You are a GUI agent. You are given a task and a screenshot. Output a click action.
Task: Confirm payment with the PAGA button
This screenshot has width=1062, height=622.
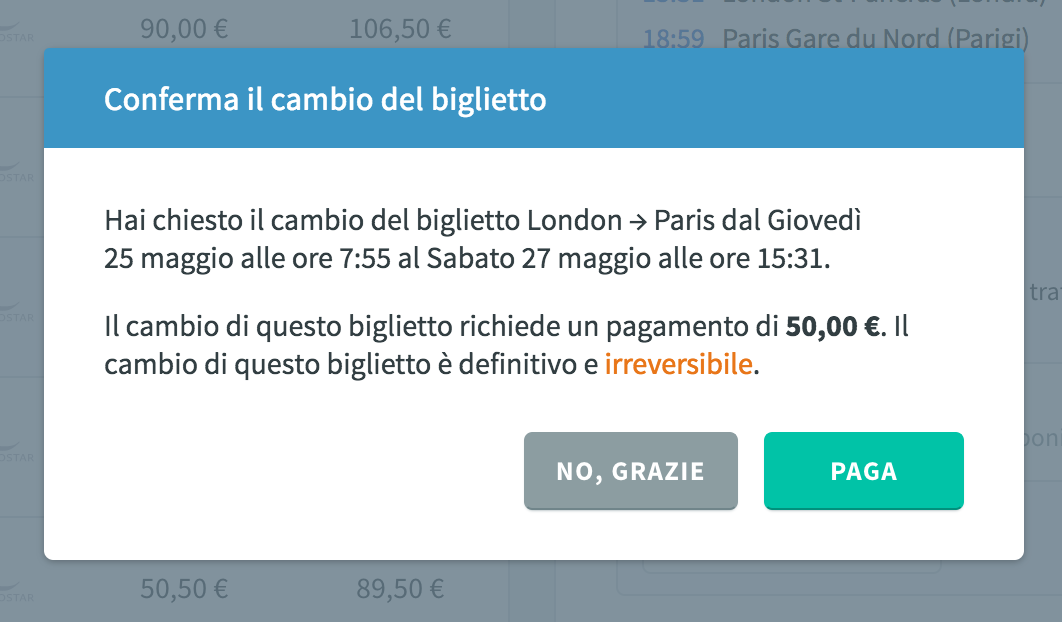(x=864, y=470)
